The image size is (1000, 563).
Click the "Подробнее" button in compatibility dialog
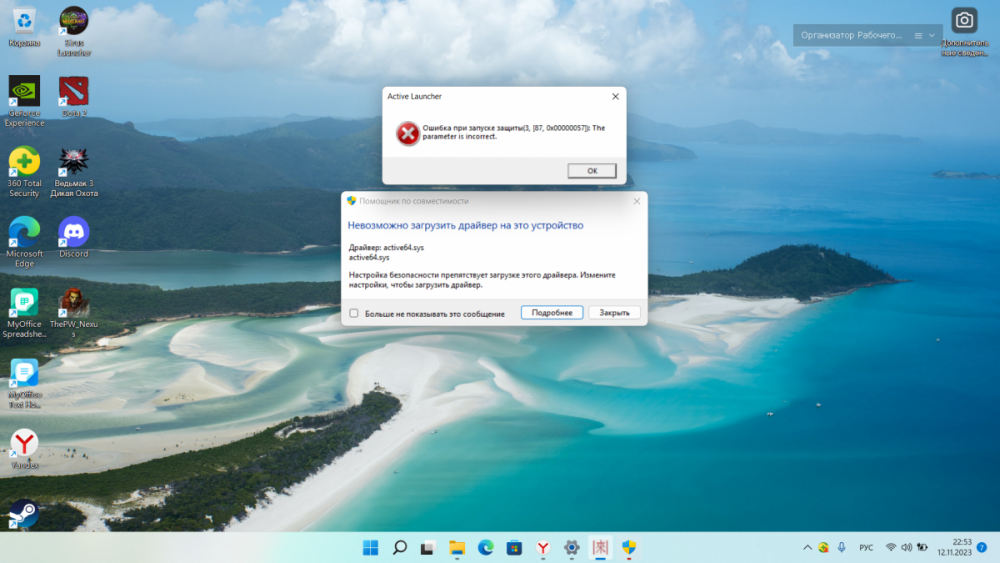coord(551,313)
